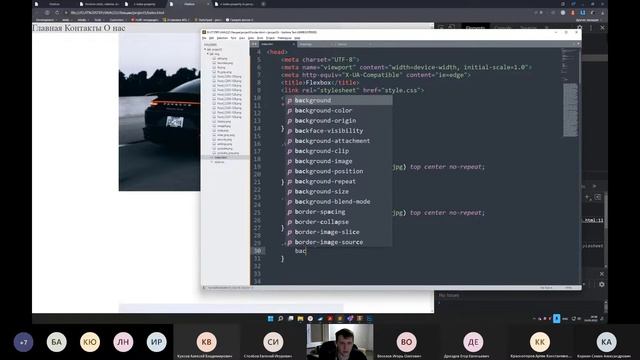The height and width of the screenshot is (360, 640).
Task: Pick 'border-image-source' suggestion
Action: click(338, 242)
